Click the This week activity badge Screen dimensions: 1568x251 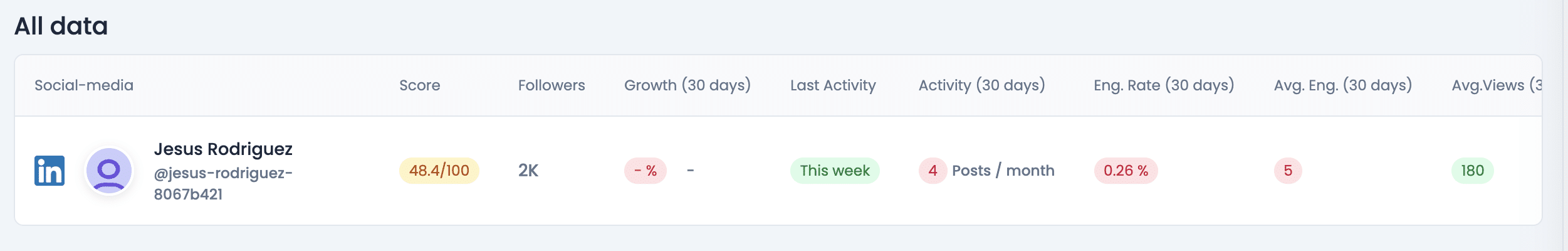pos(834,171)
